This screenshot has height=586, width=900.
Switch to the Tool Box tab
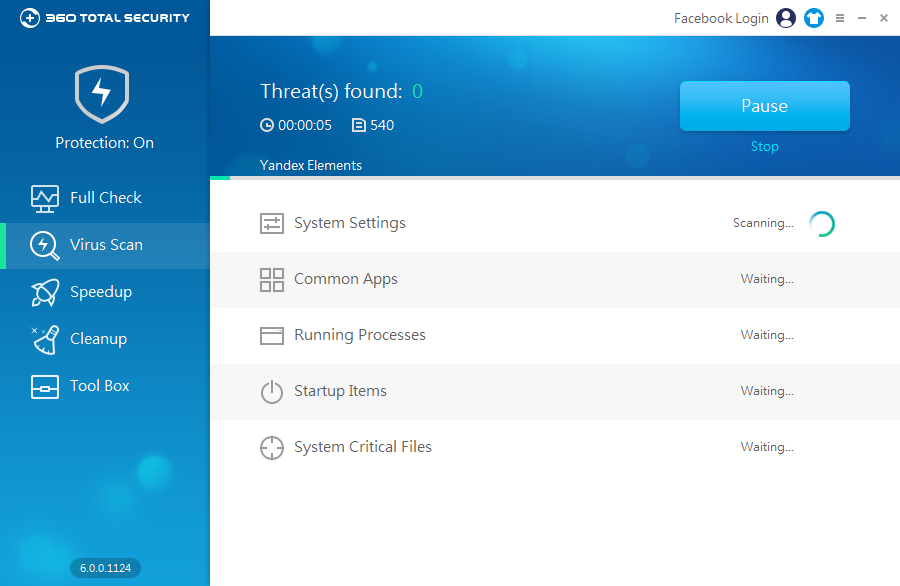coord(105,387)
